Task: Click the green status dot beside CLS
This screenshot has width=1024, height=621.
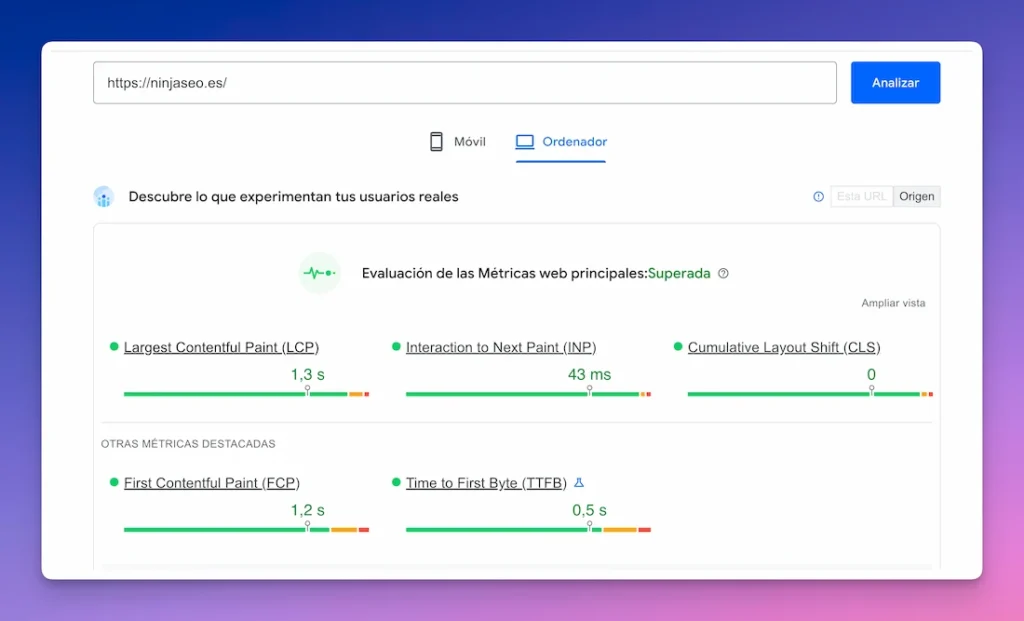Action: (678, 346)
